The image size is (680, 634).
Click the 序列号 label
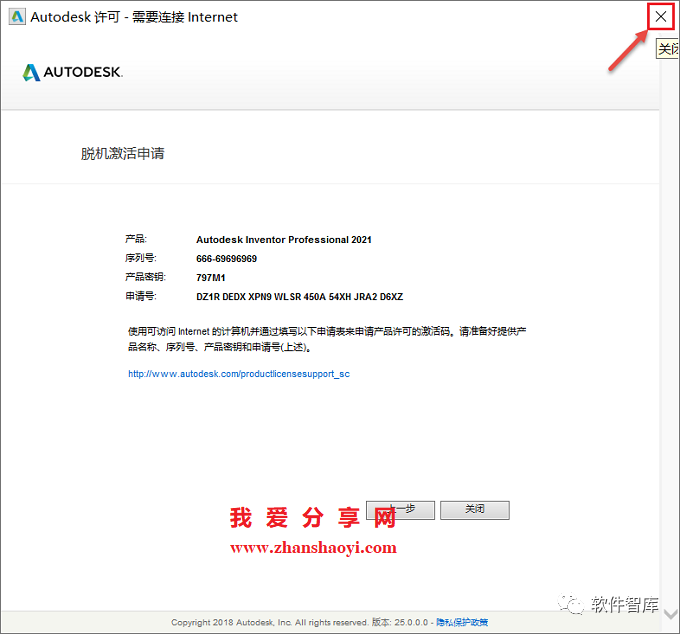tap(141, 258)
